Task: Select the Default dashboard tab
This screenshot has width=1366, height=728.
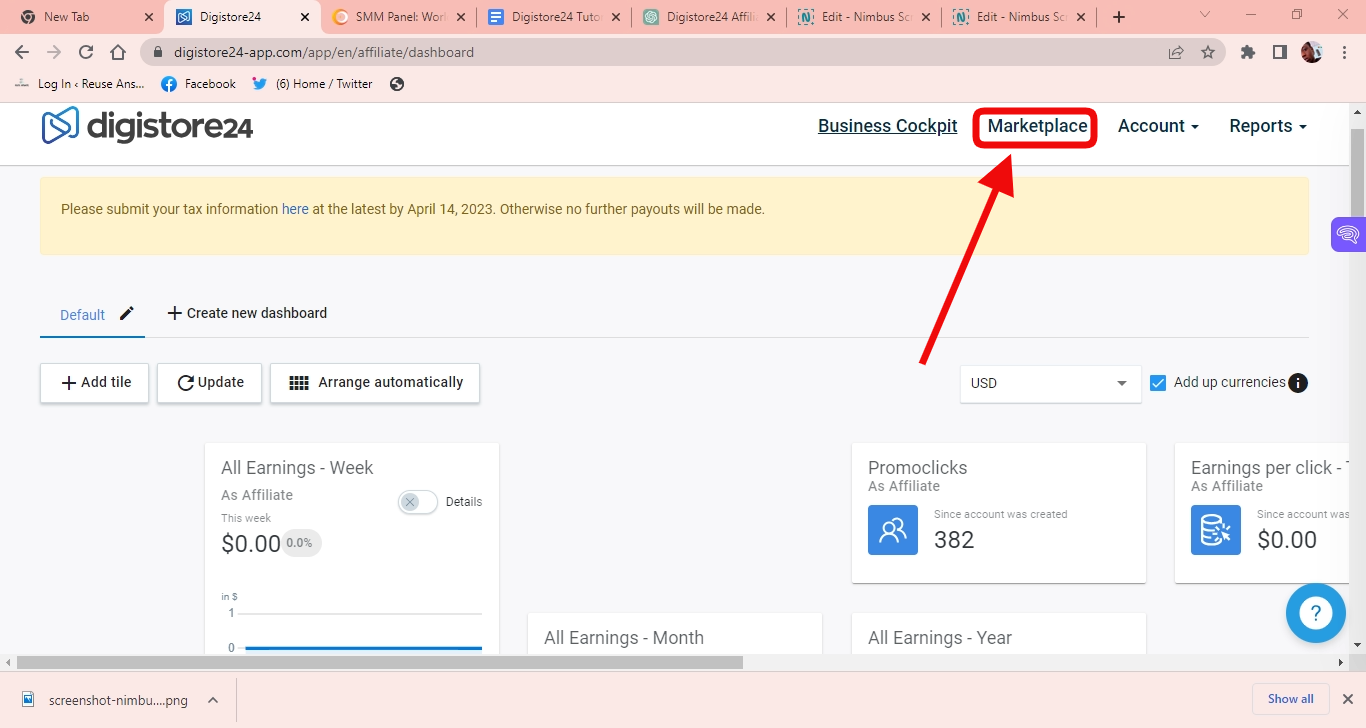Action: (x=82, y=314)
